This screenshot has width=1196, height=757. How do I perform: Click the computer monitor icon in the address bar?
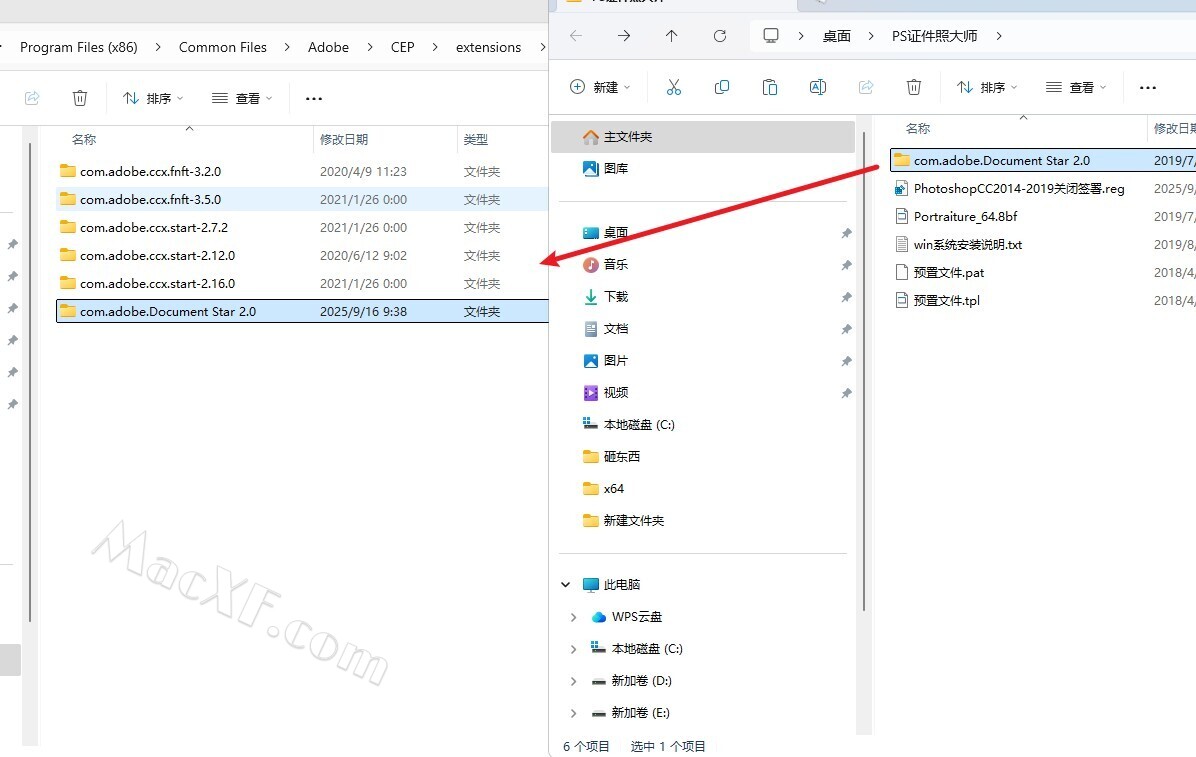(771, 36)
